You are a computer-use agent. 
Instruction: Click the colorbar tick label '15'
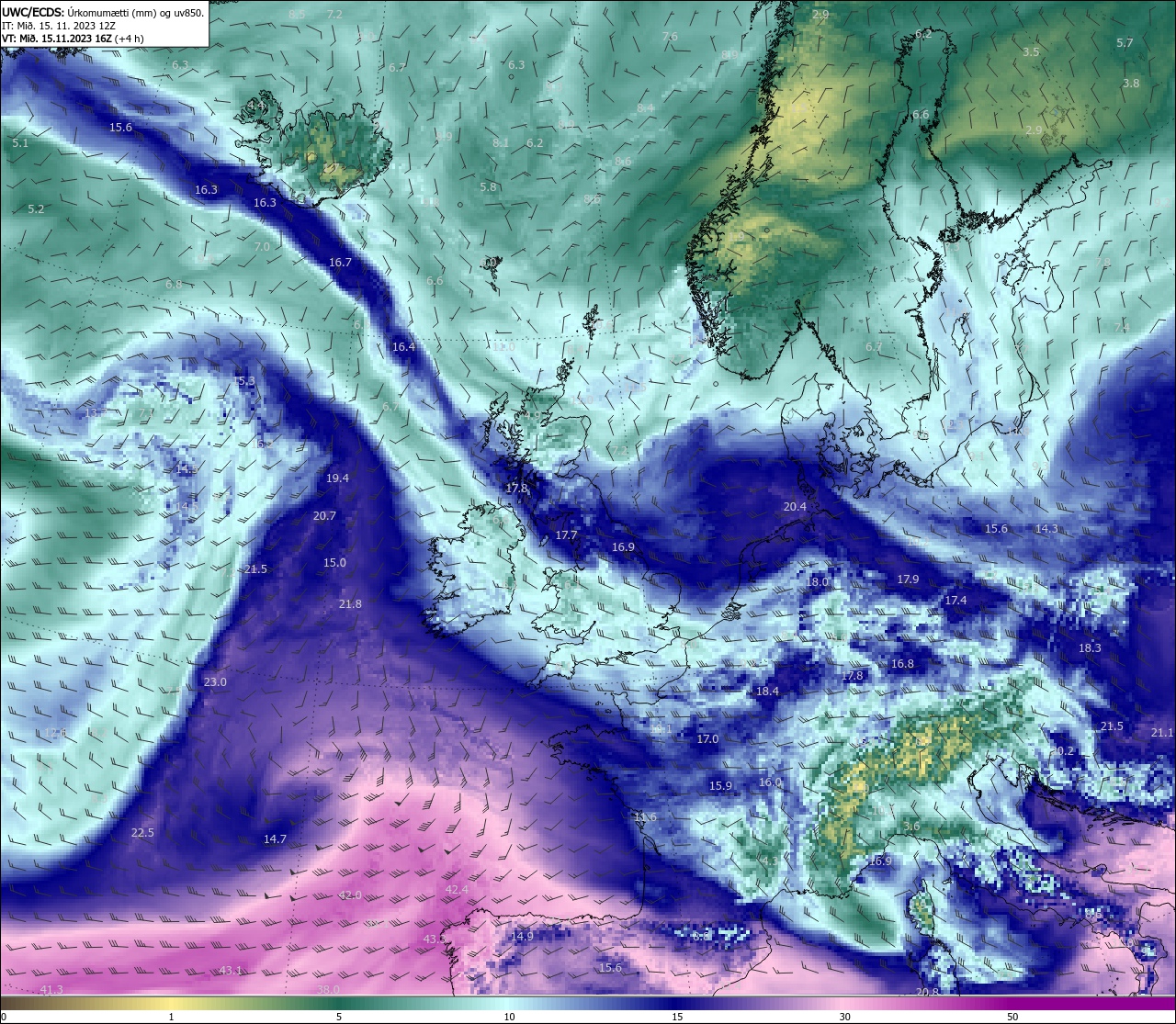coord(677,1017)
